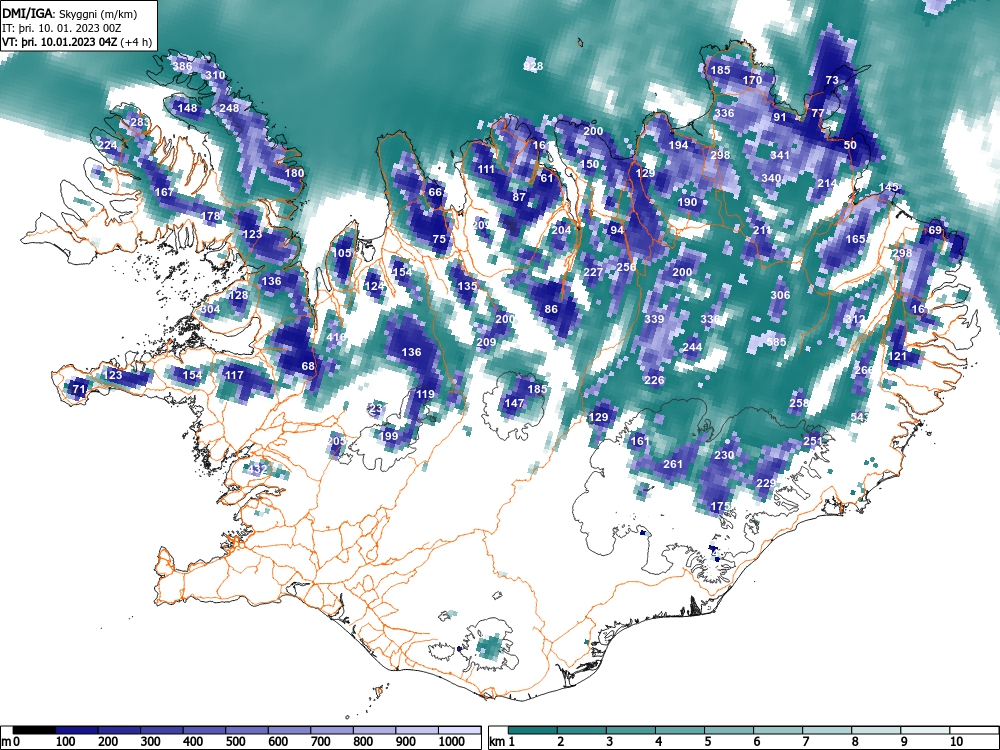Image resolution: width=1000 pixels, height=750 pixels.
Task: Click the '700' label in the meter legend
Action: coord(320,742)
